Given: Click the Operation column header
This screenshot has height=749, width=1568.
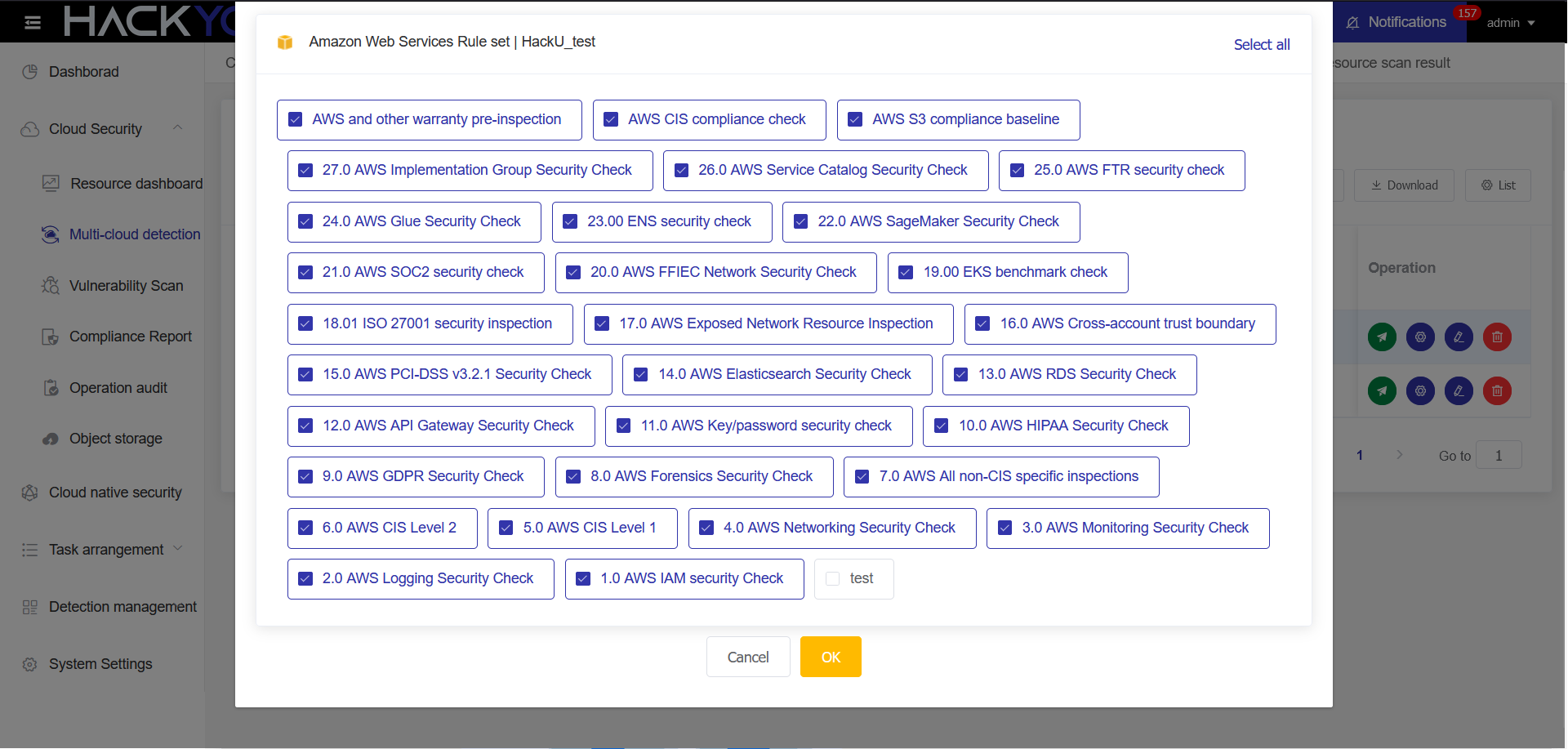Looking at the screenshot, I should (x=1401, y=268).
